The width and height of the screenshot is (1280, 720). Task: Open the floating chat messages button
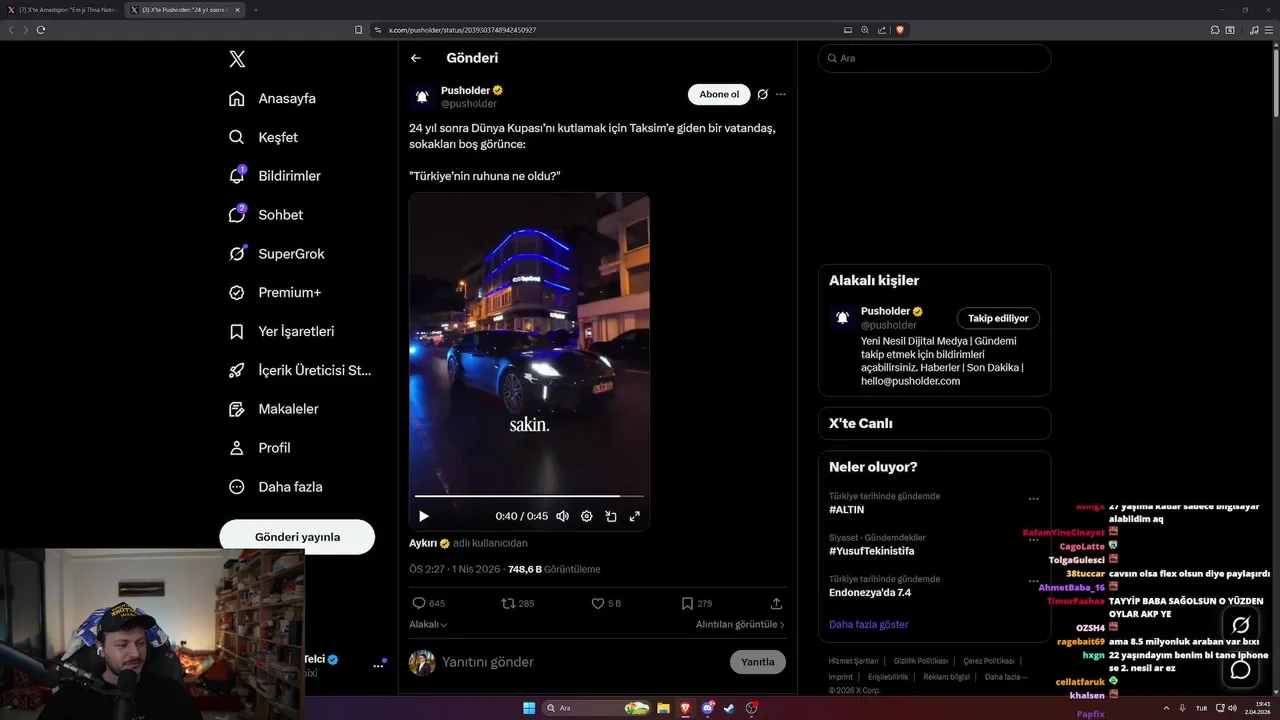[1240, 670]
